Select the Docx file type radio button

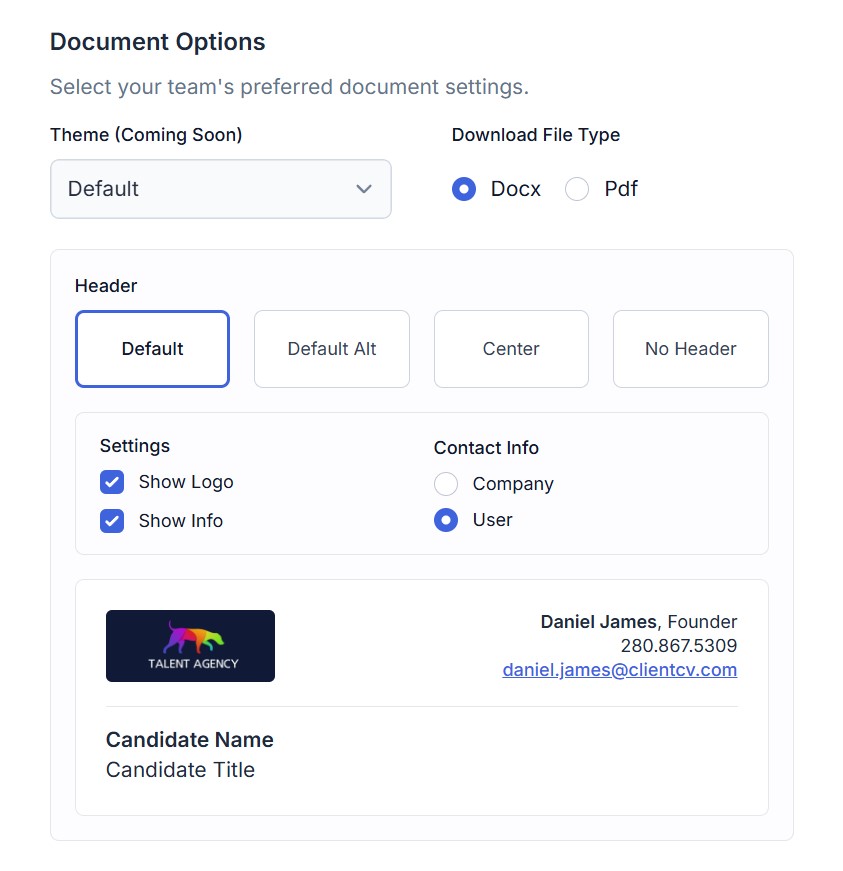[464, 189]
